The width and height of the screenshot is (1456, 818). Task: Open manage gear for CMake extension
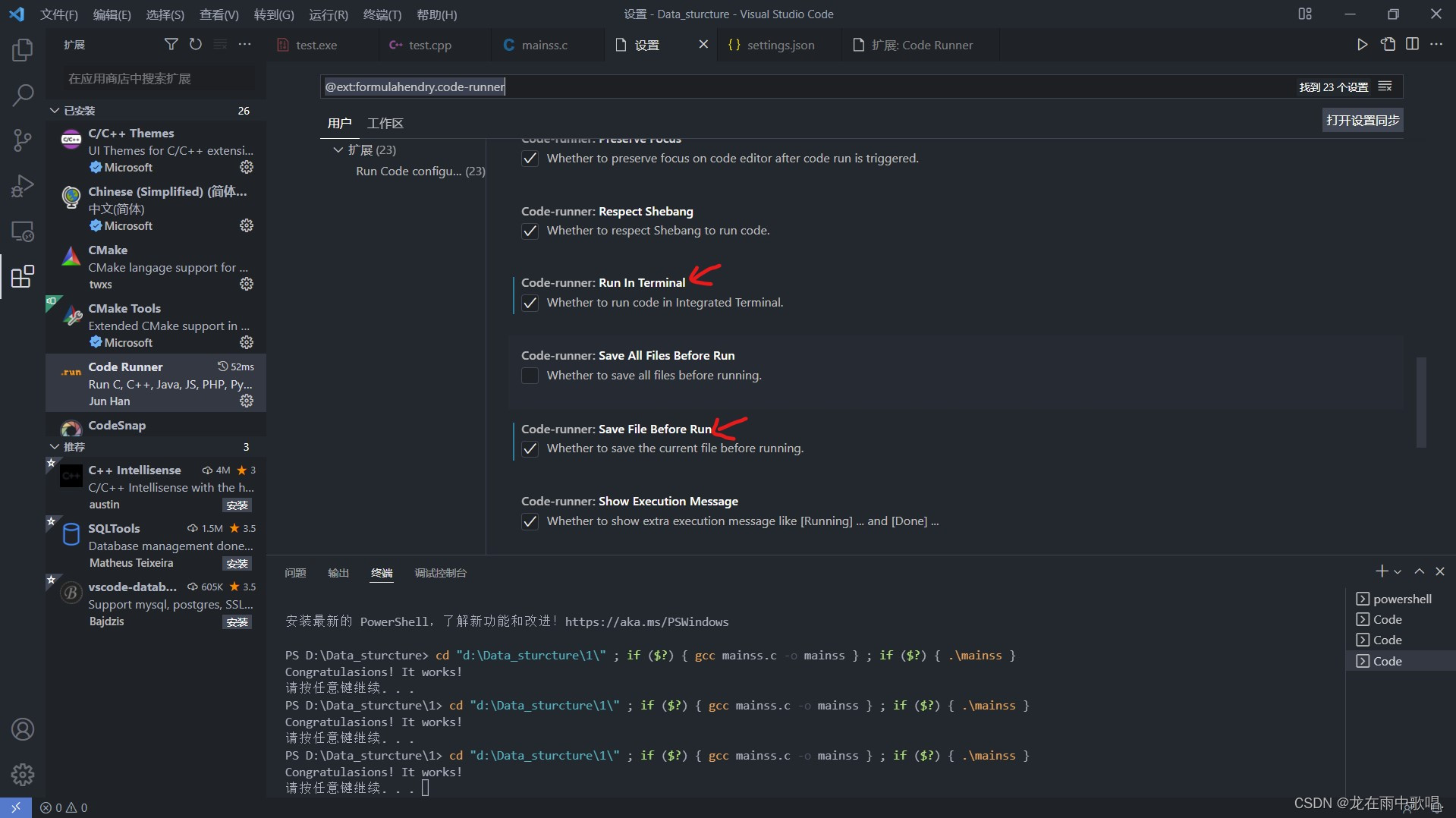(247, 284)
